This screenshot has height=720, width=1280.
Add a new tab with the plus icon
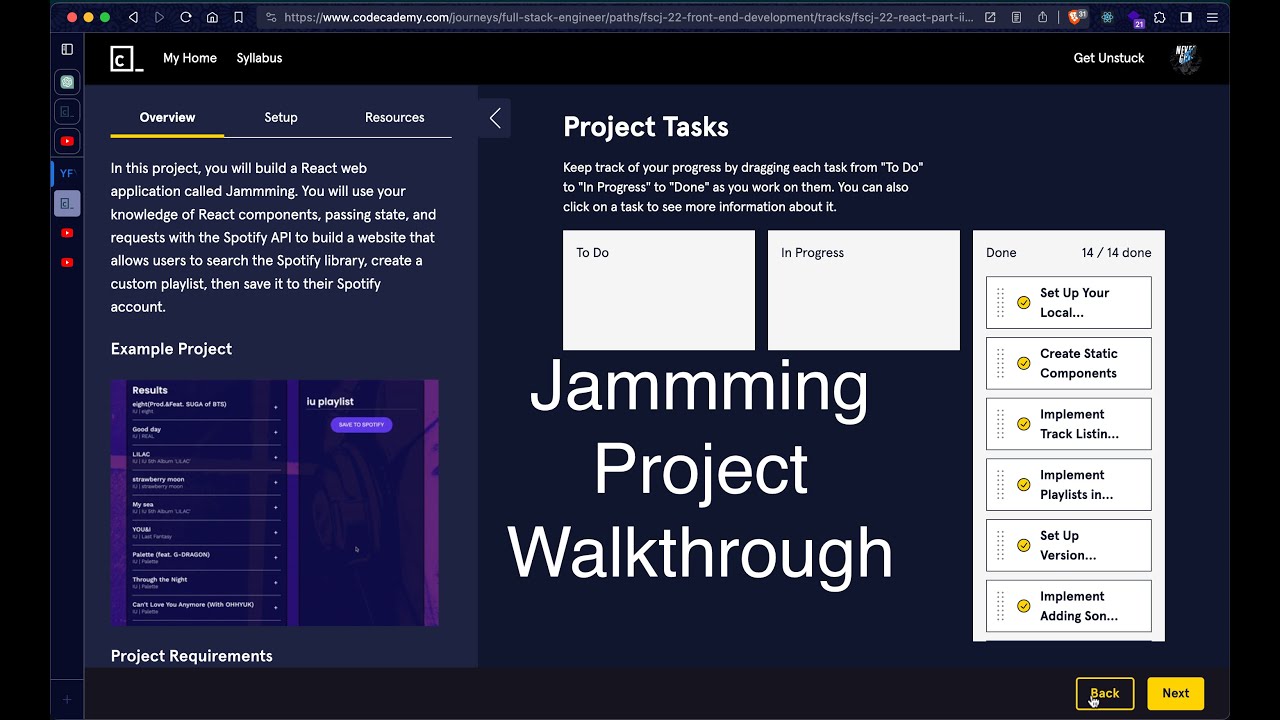click(67, 699)
